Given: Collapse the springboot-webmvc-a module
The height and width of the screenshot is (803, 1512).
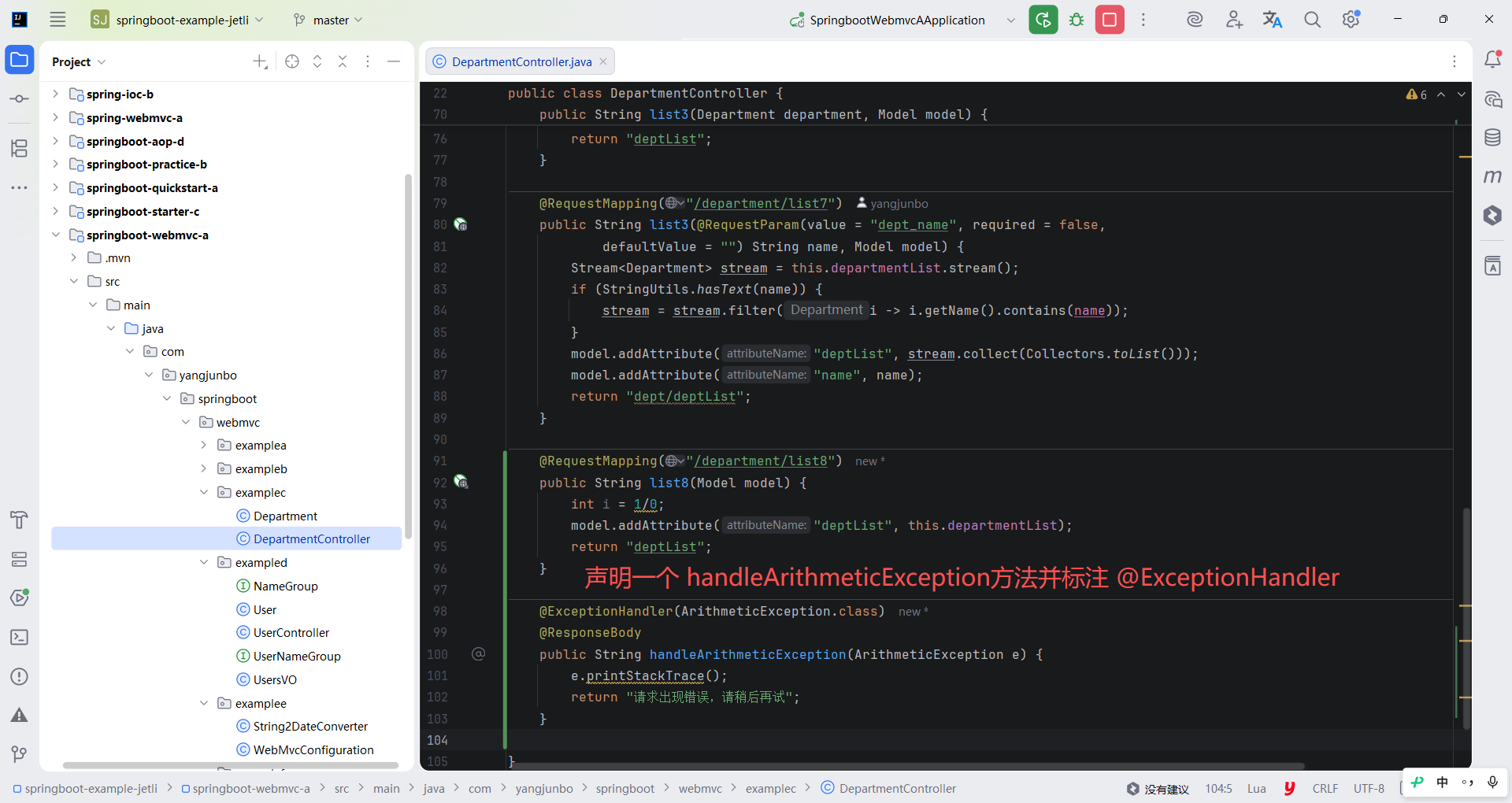Looking at the screenshot, I should tap(55, 235).
